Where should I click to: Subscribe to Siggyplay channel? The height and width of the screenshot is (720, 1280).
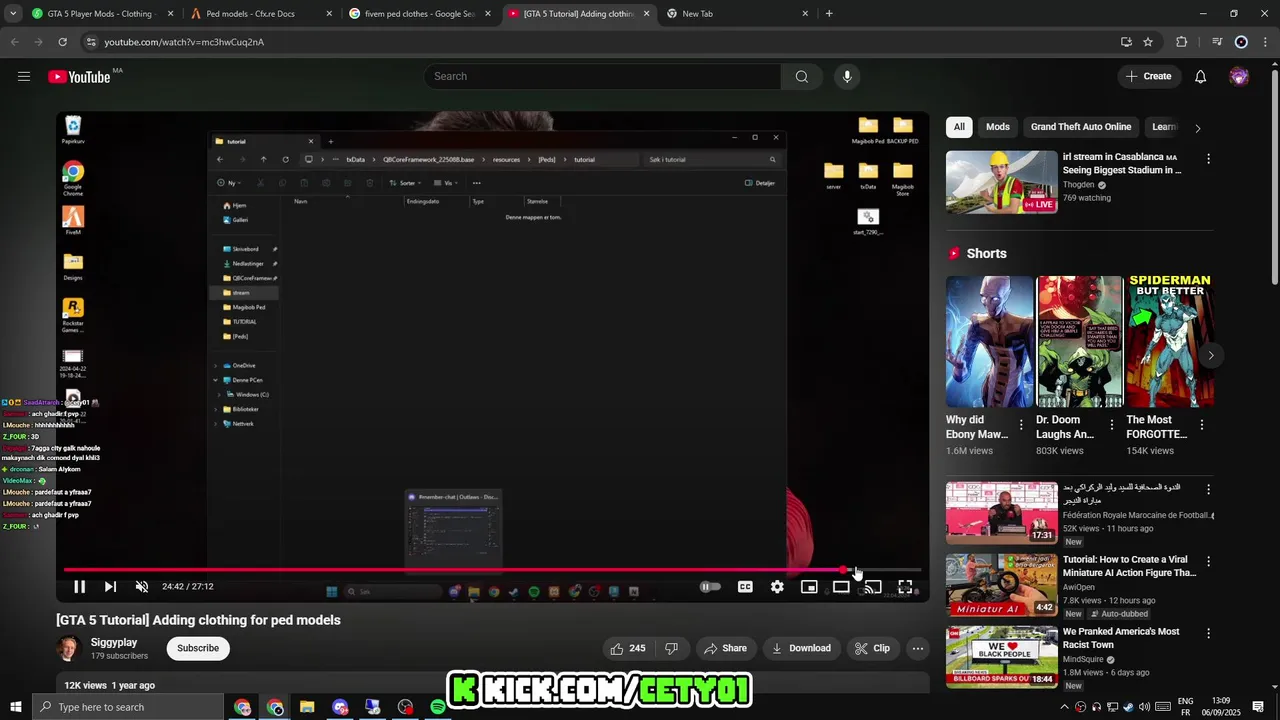pyautogui.click(x=198, y=648)
